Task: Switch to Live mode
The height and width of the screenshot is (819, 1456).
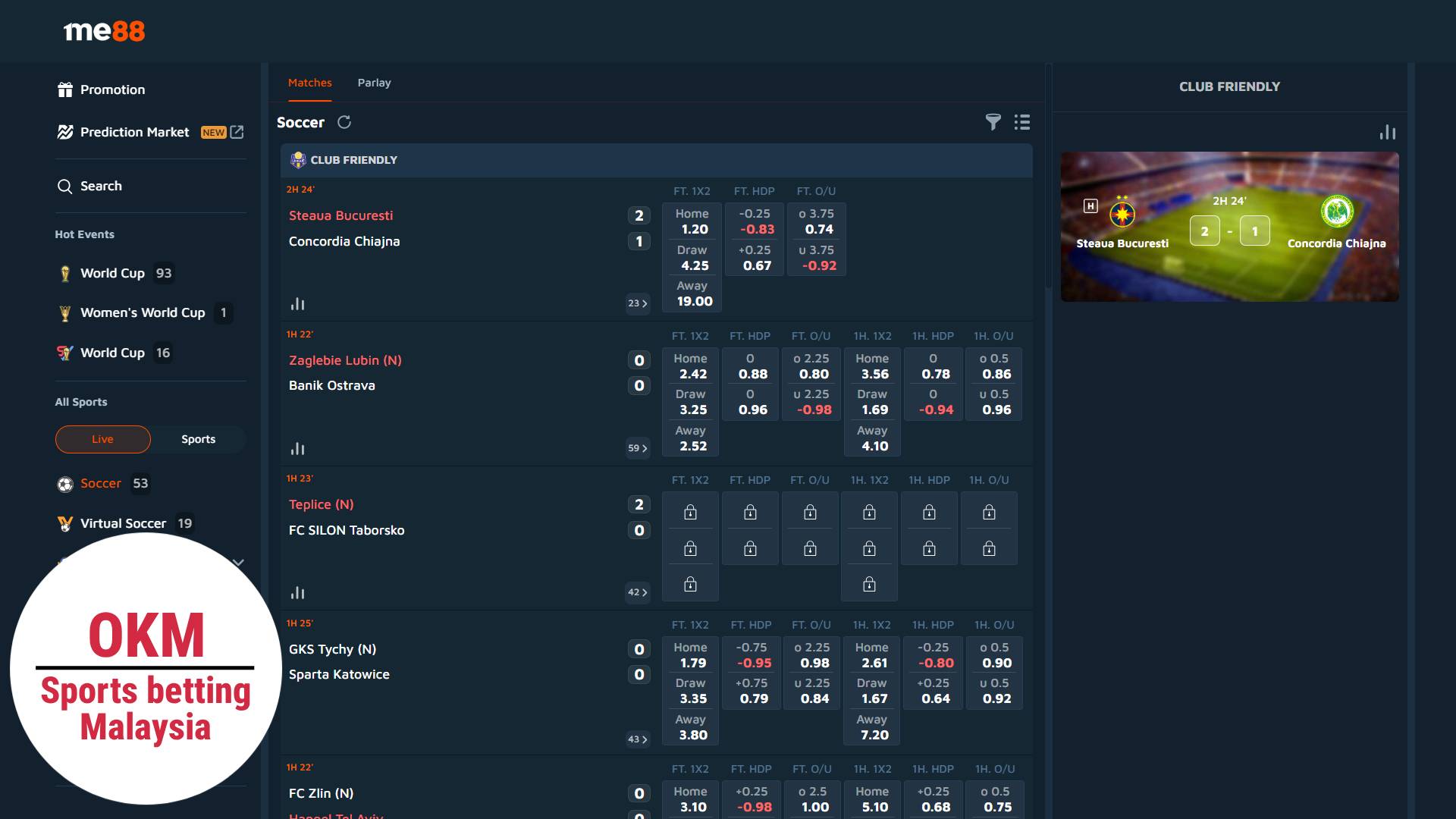Action: [102, 439]
